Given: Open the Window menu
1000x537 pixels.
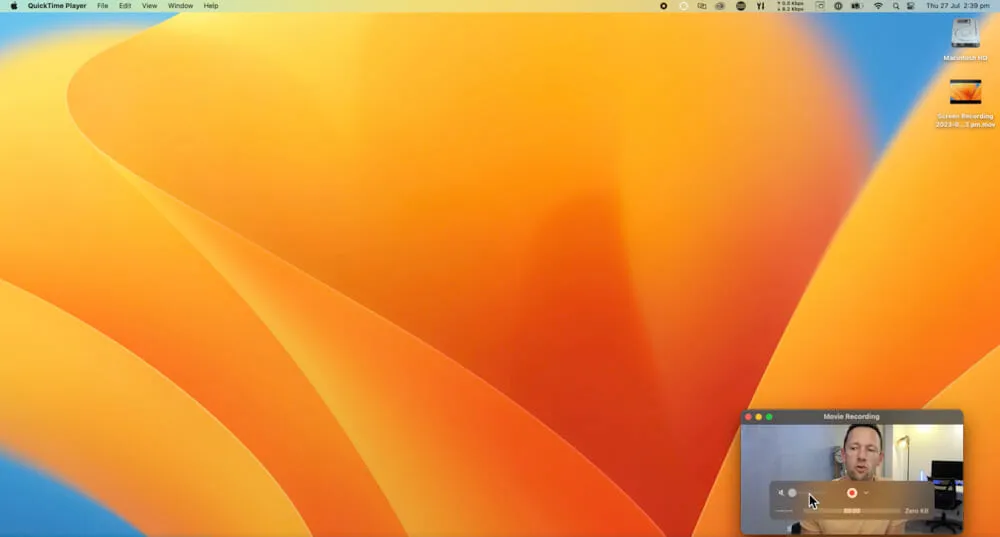Looking at the screenshot, I should pyautogui.click(x=180, y=6).
